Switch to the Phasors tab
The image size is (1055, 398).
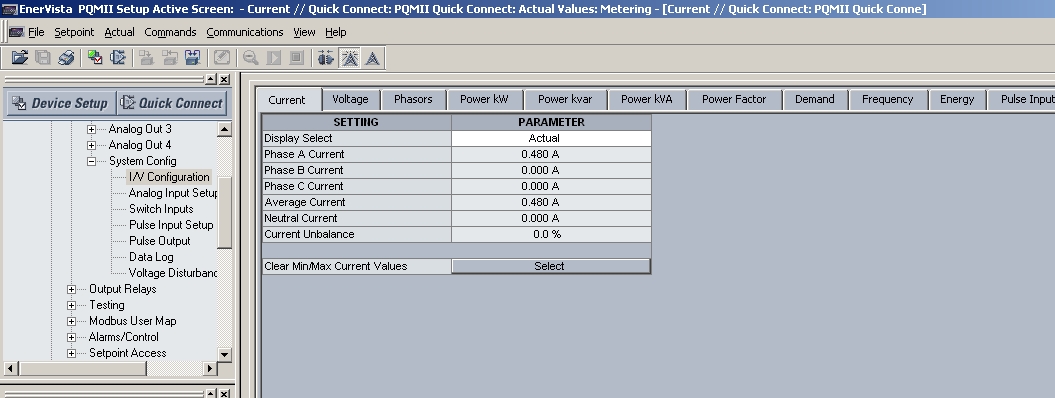(413, 100)
